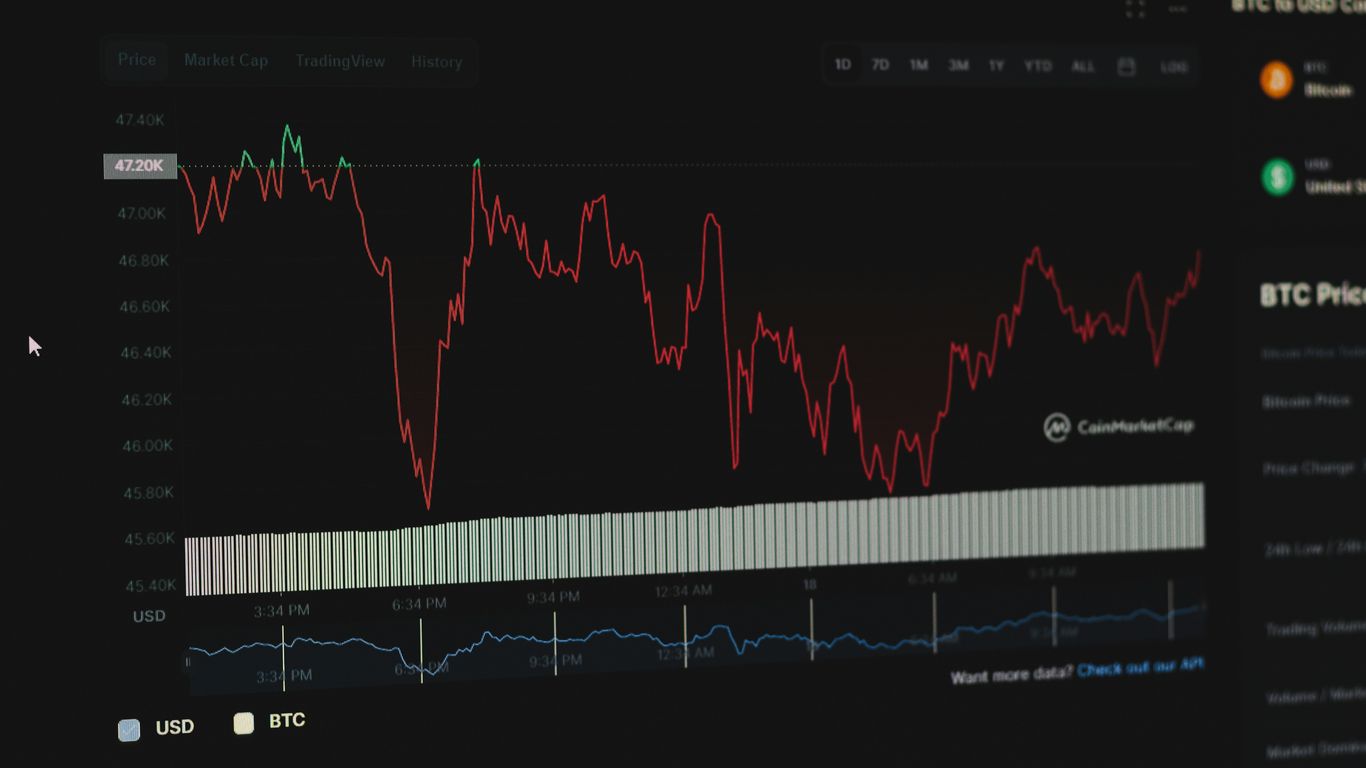Open the chart options ellipsis menu

pos(1177,10)
